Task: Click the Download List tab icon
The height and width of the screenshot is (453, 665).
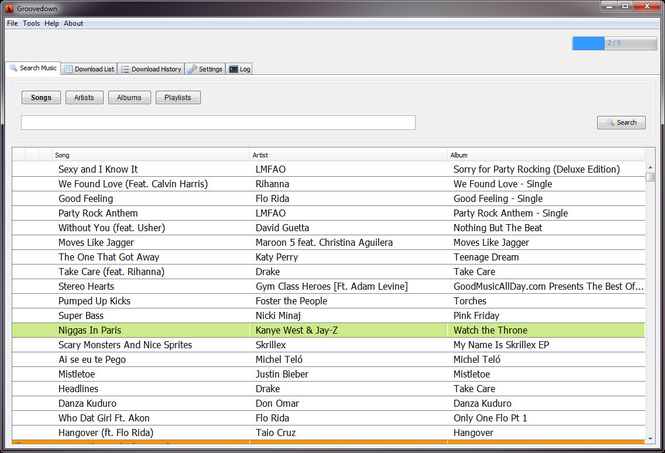Action: [68, 69]
